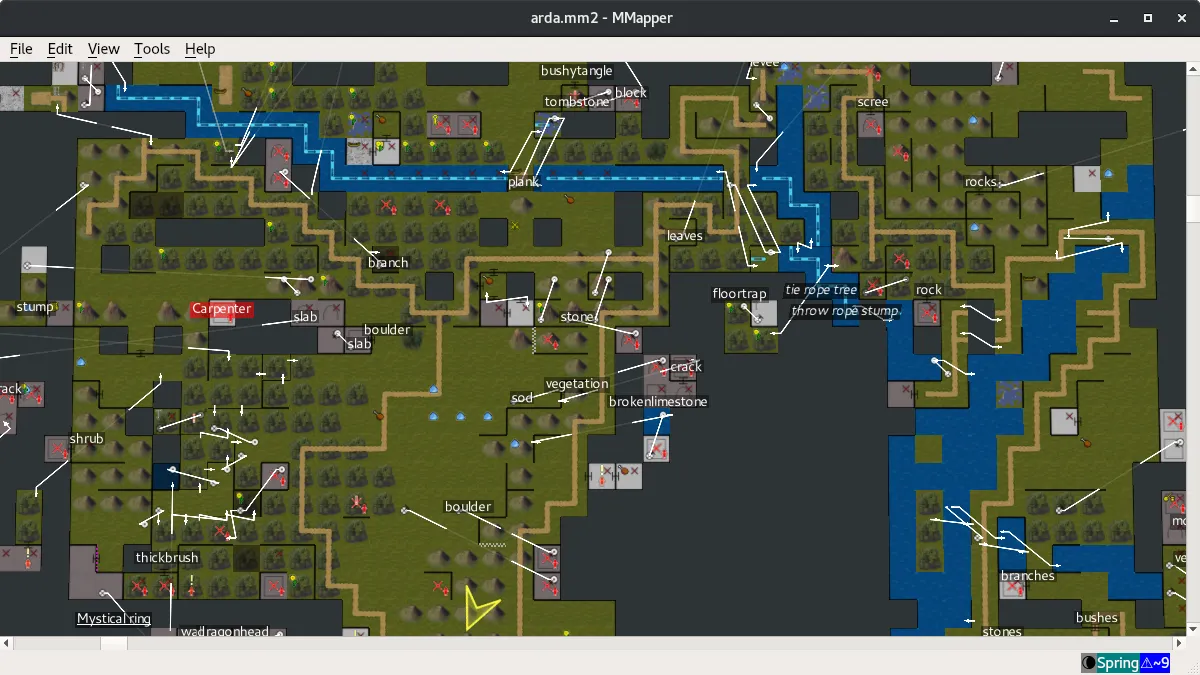Open the View menu

coord(103,48)
